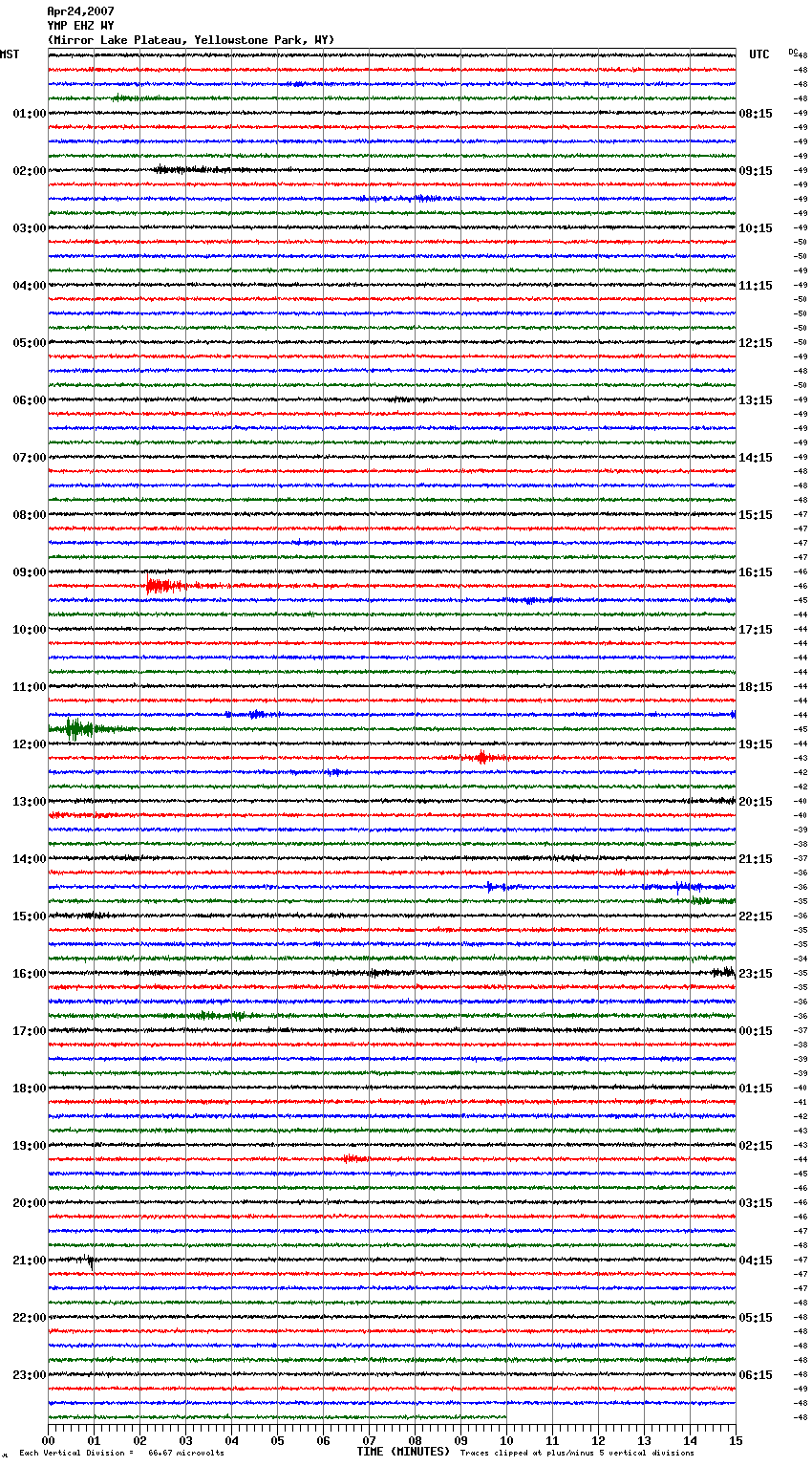812x1466 pixels.
Task: Click the 15:15 UTC time label
Action: (756, 515)
